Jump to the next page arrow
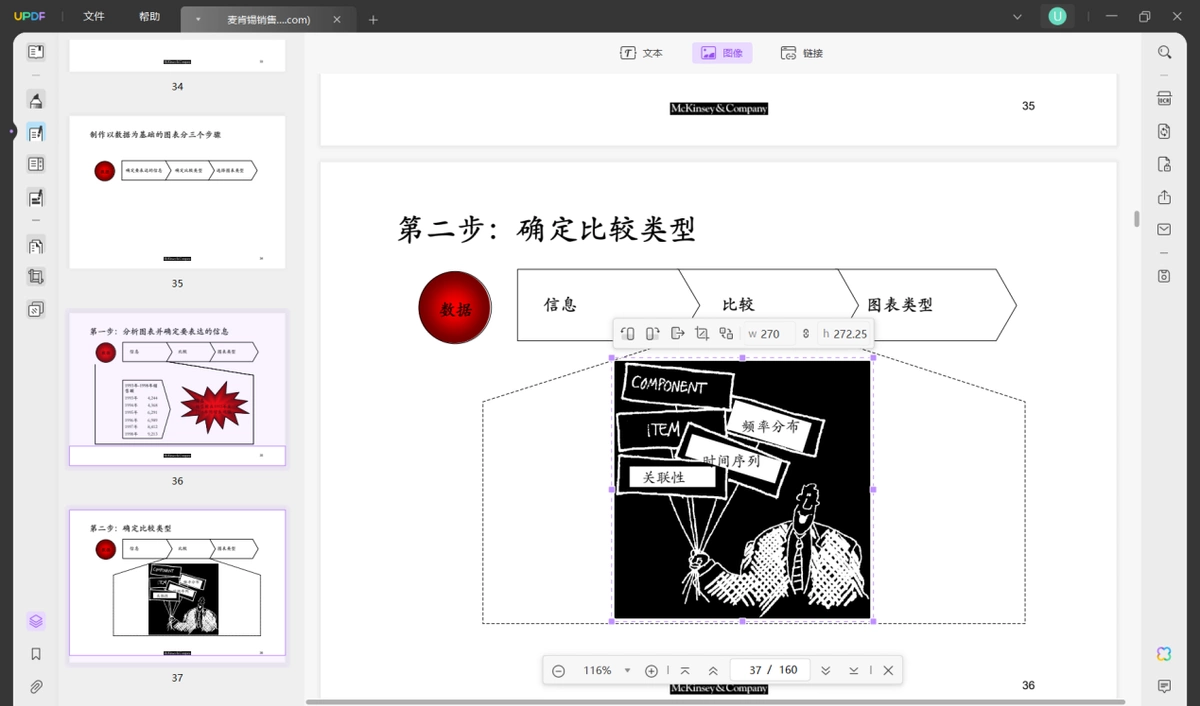This screenshot has width=1200, height=706. (825, 670)
